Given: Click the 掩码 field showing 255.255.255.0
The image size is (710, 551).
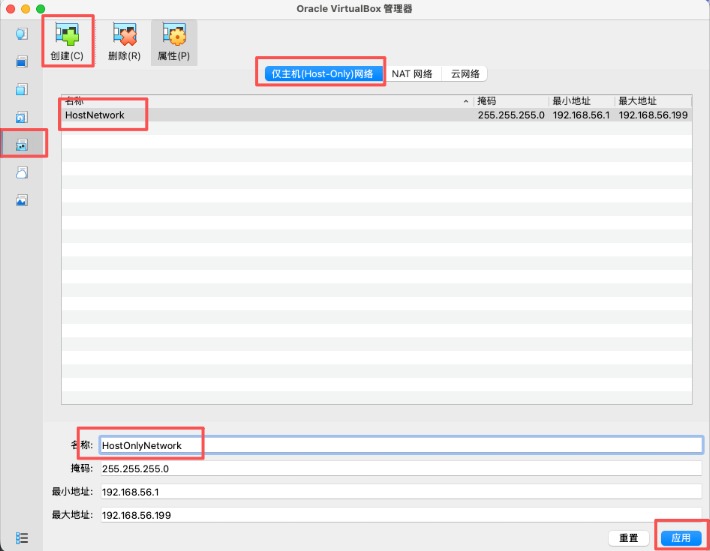Looking at the screenshot, I should point(400,468).
